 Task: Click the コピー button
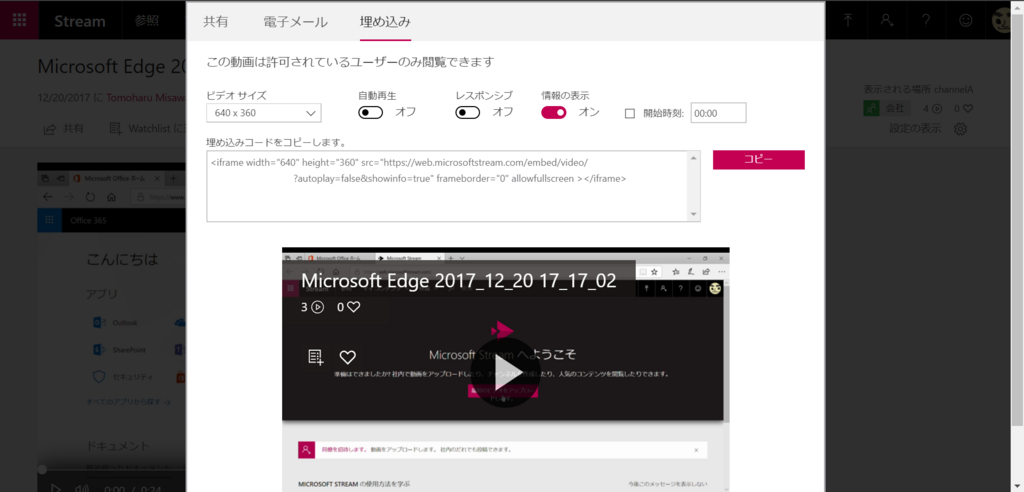pos(758,159)
